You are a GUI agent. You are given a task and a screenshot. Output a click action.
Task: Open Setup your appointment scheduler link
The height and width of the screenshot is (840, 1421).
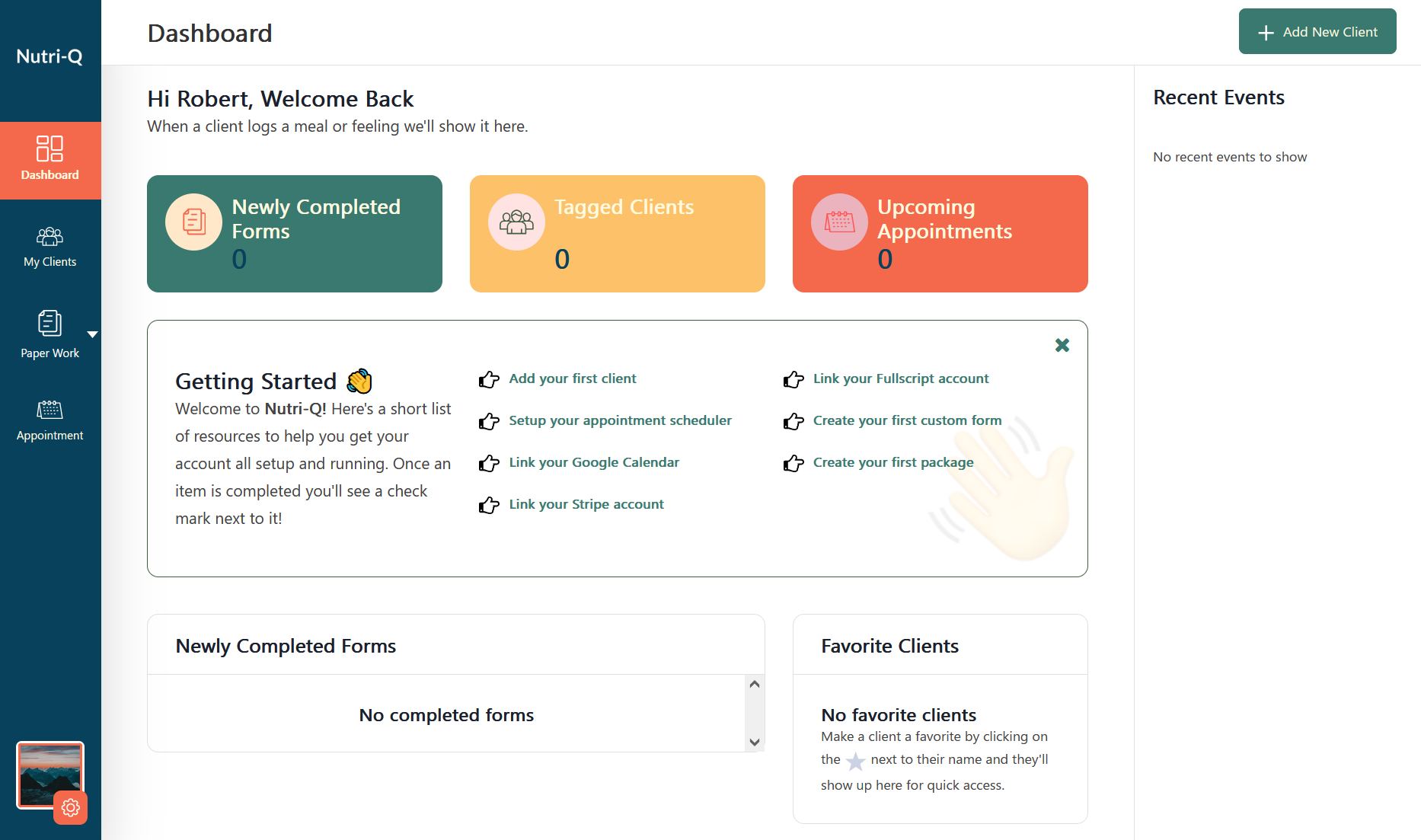pyautogui.click(x=620, y=420)
